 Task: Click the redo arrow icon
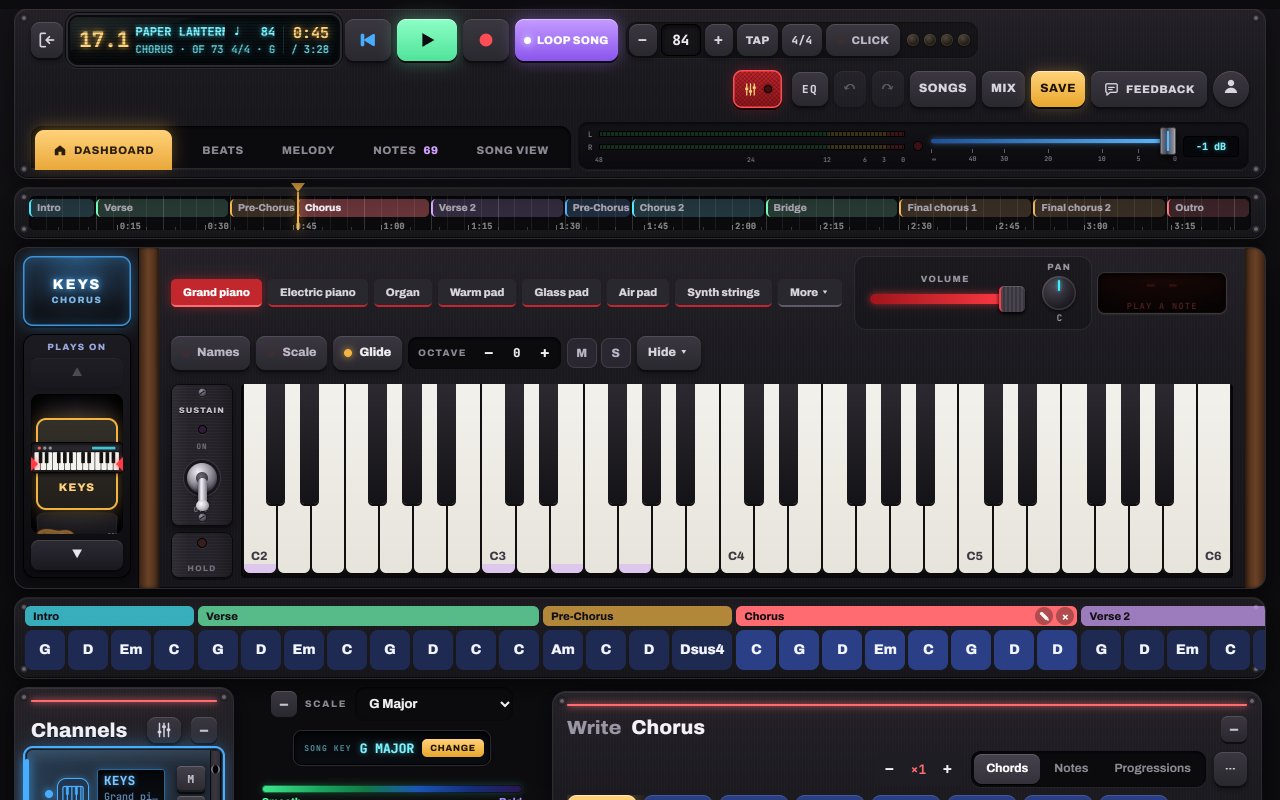coord(887,88)
